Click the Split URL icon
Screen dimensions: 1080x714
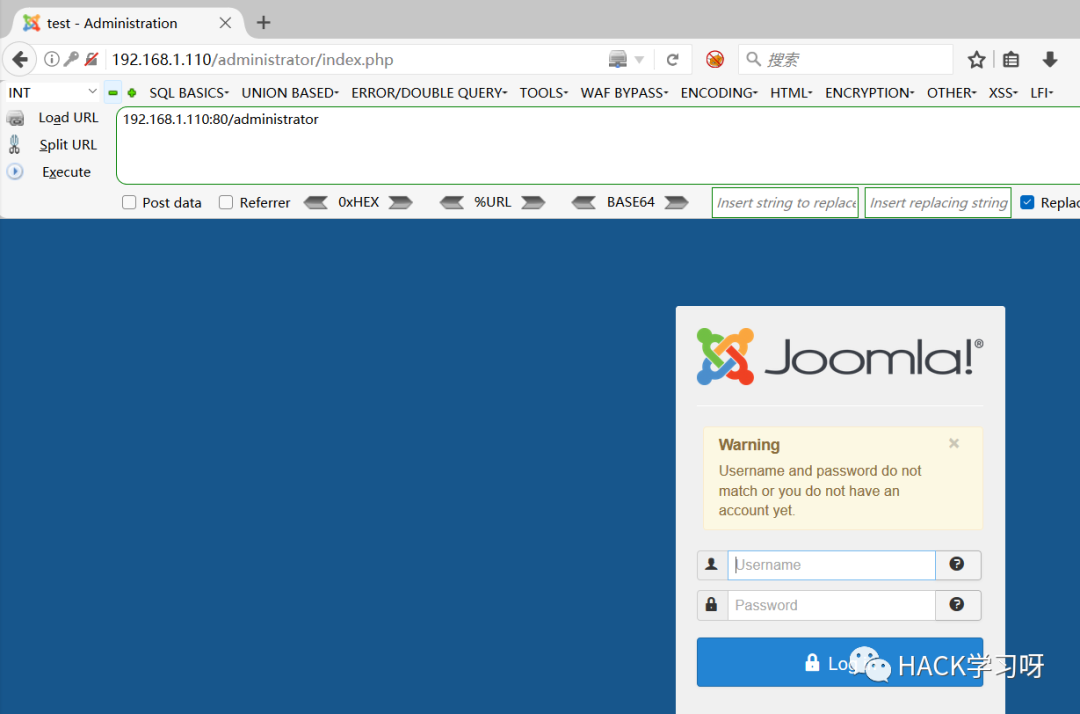click(14, 145)
